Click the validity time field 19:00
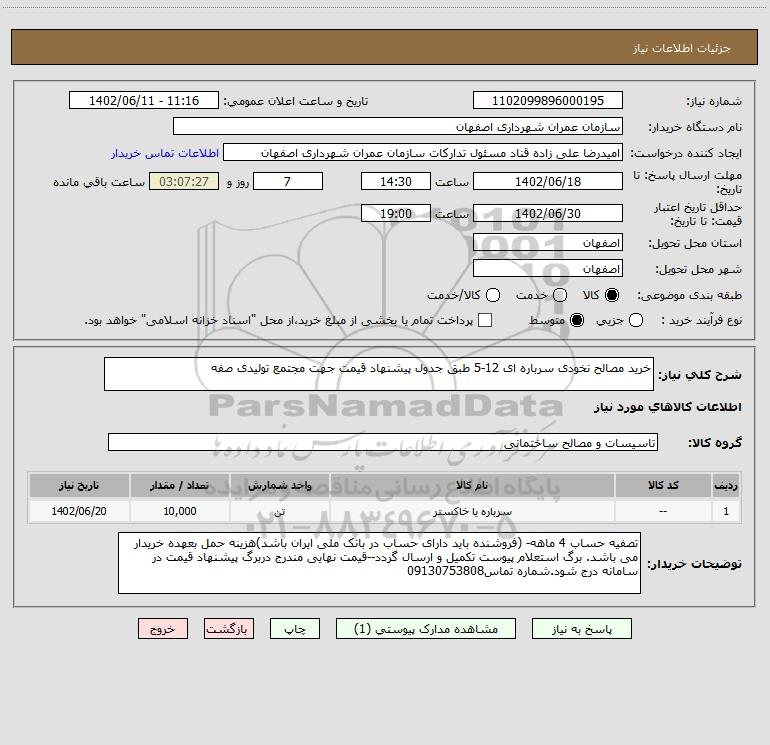 396,213
